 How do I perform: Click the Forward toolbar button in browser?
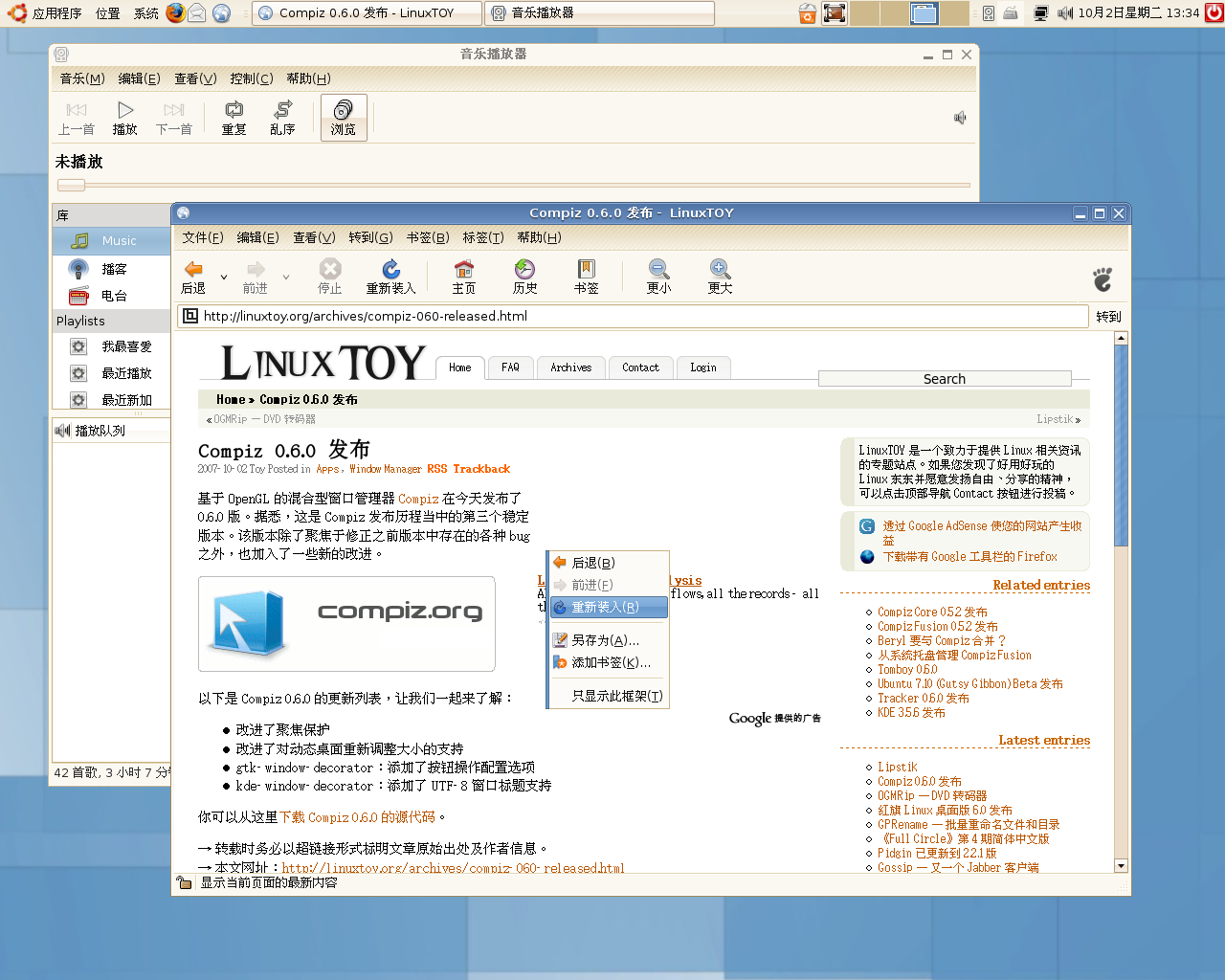click(256, 277)
